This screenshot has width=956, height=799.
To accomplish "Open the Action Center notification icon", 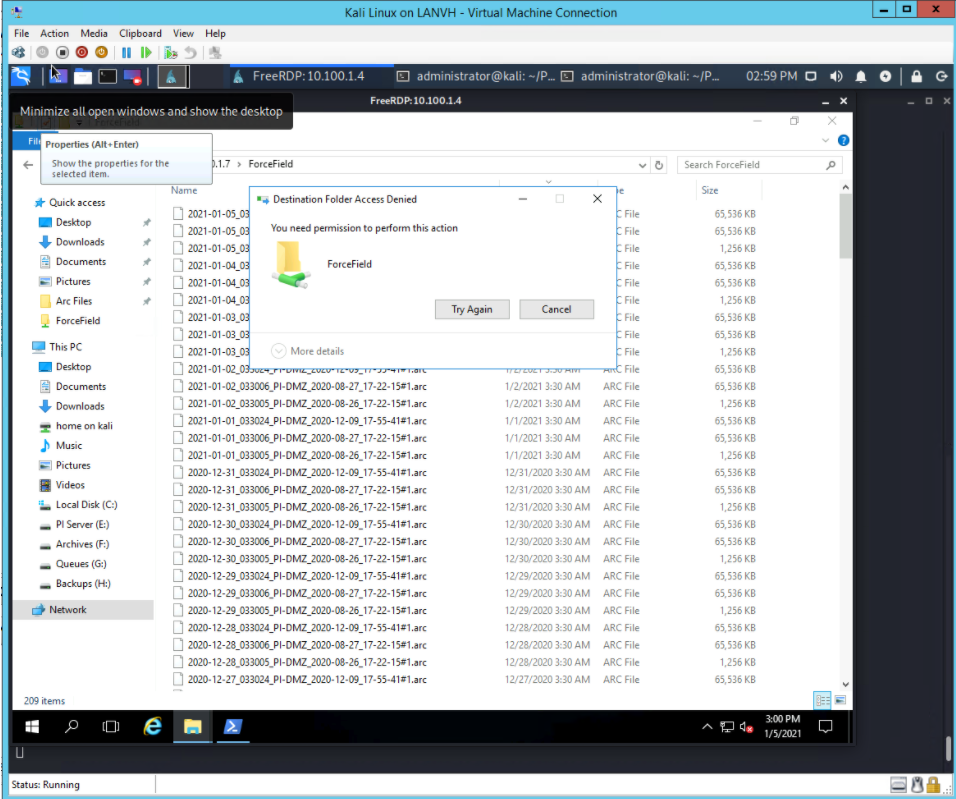I will tap(826, 726).
